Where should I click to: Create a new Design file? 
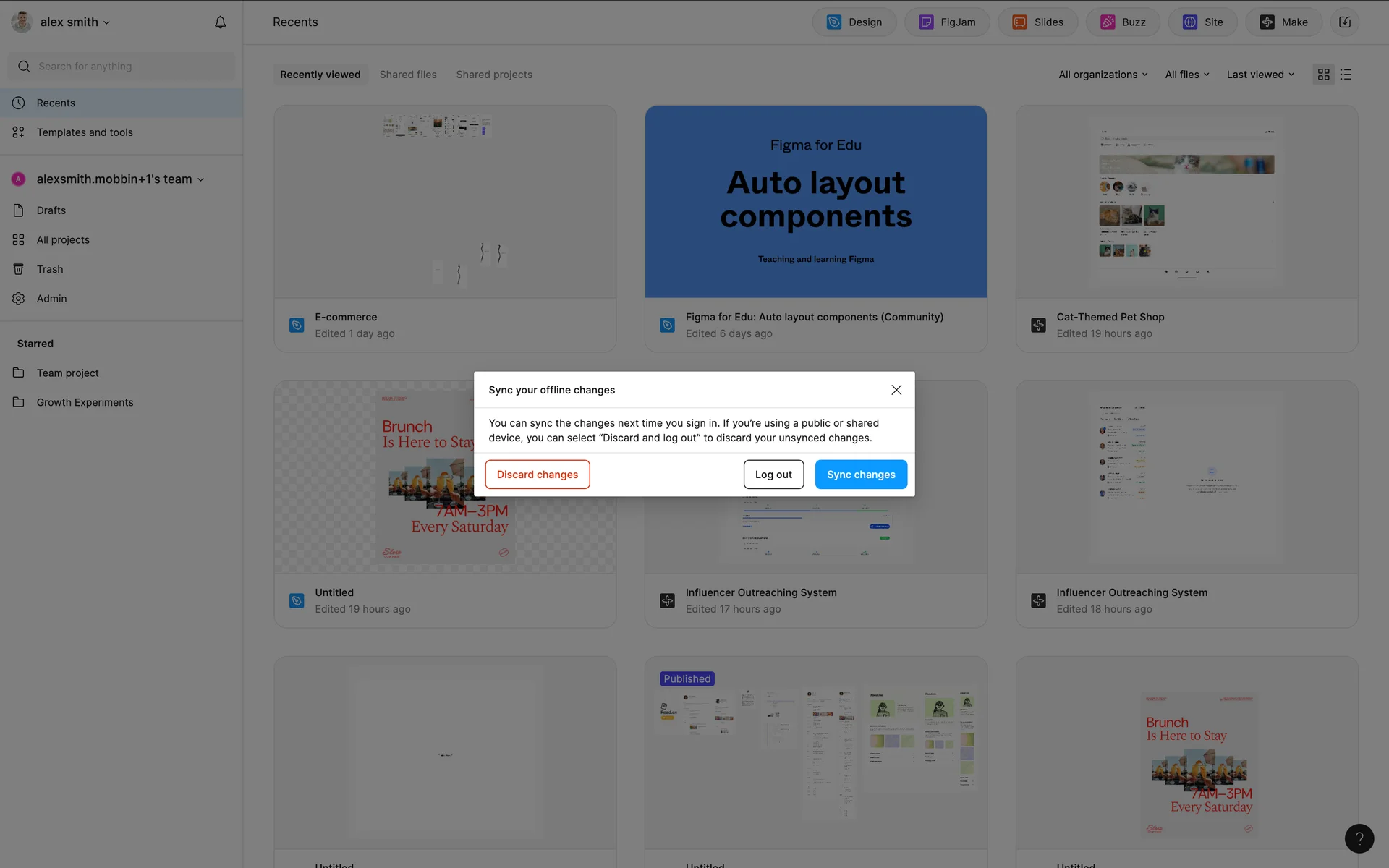click(854, 22)
